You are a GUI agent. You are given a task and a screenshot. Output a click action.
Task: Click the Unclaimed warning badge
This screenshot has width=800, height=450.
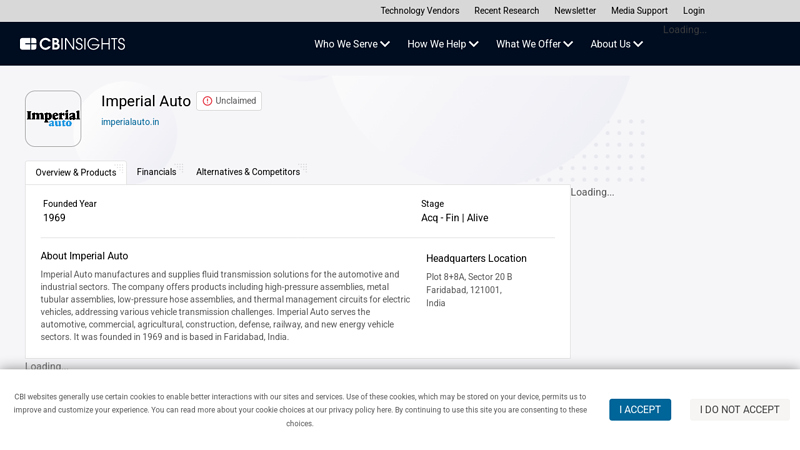click(229, 101)
